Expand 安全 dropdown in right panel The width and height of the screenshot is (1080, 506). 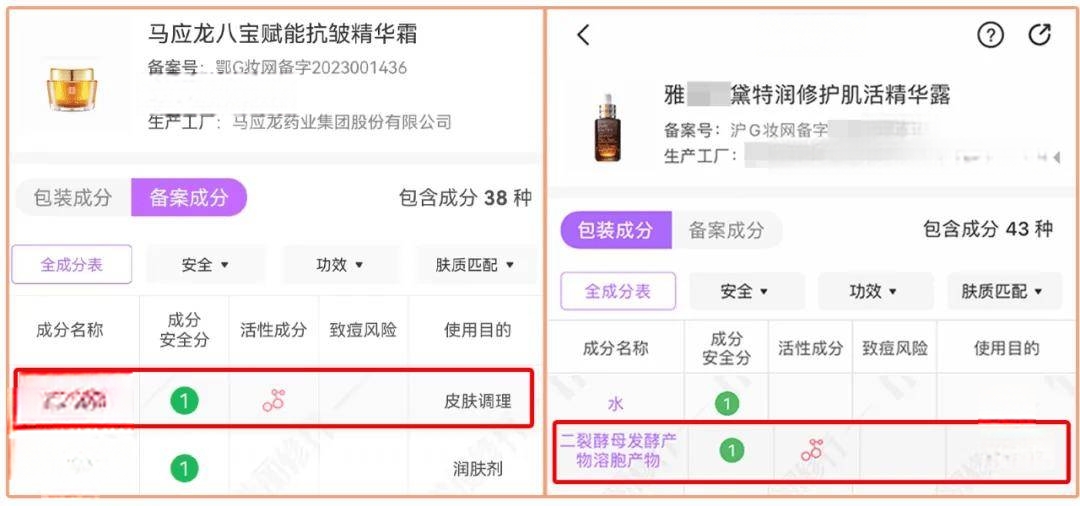tap(745, 291)
